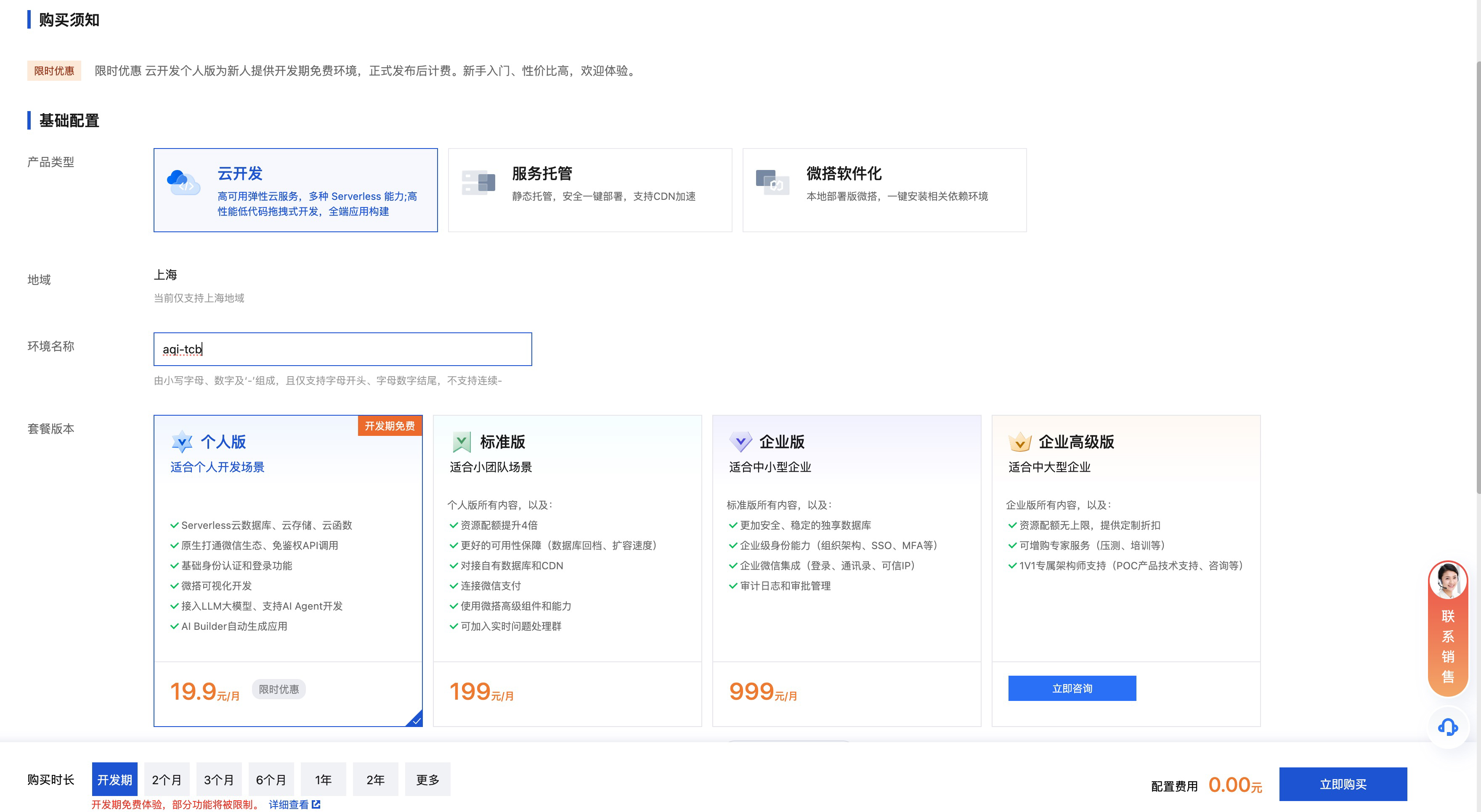Click the external link icon after 详细查看
The width and height of the screenshot is (1481, 812).
[x=316, y=804]
